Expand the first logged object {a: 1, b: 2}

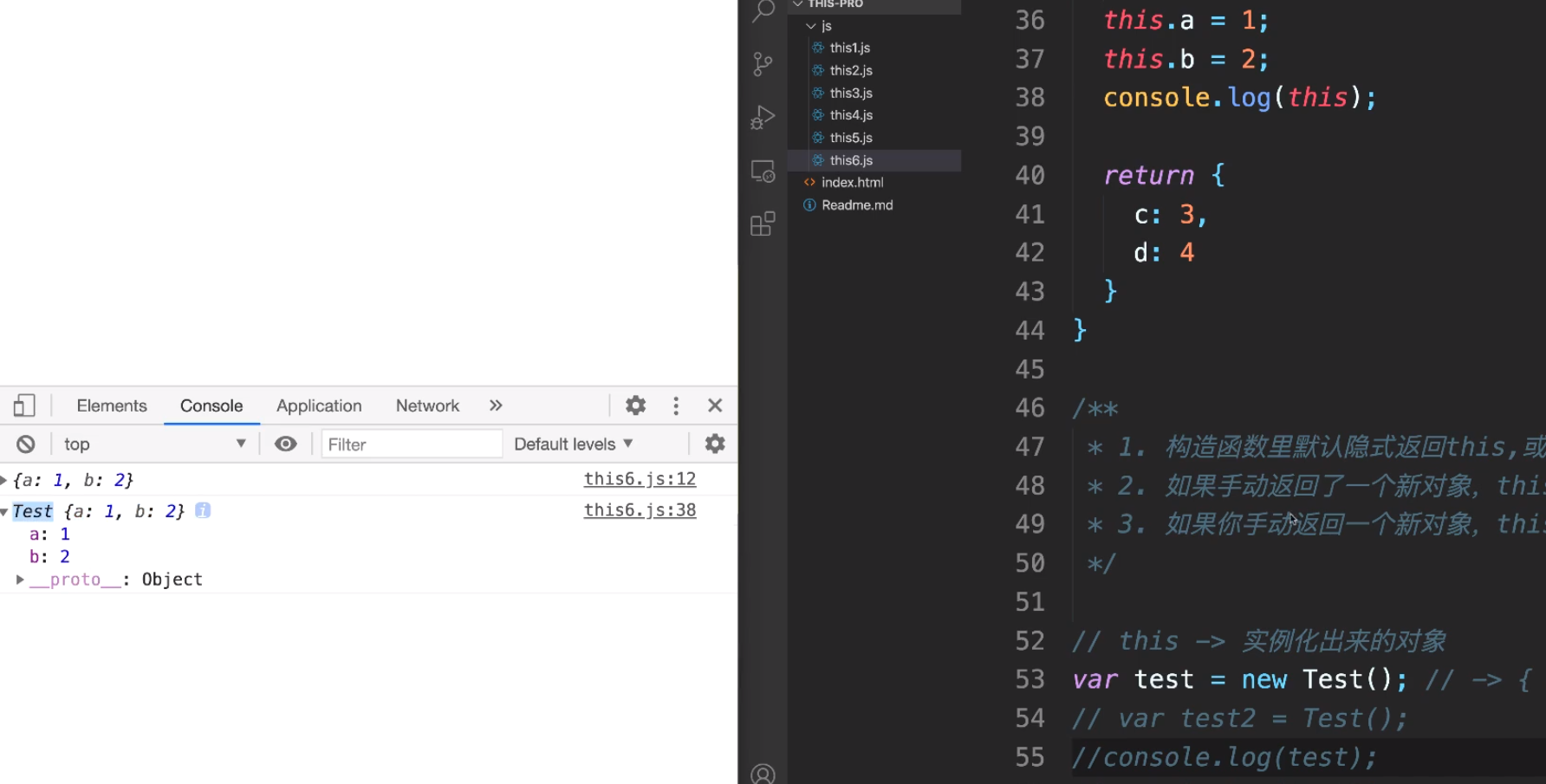[x=4, y=480]
